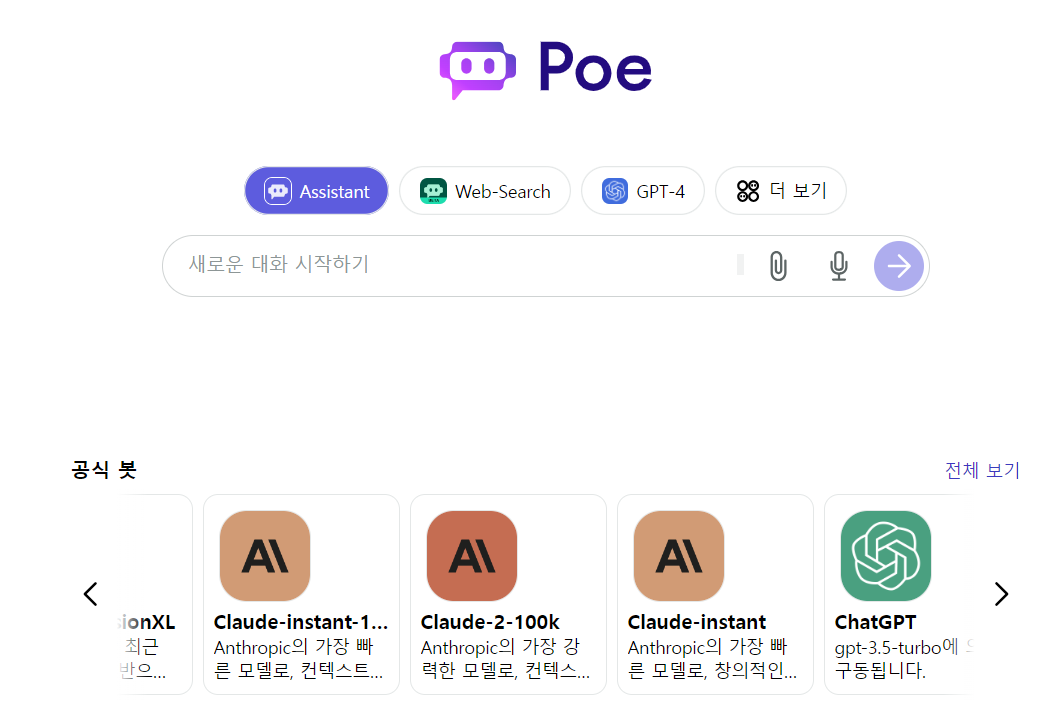Select the Assistant bot
1062x702 pixels.
click(x=316, y=190)
